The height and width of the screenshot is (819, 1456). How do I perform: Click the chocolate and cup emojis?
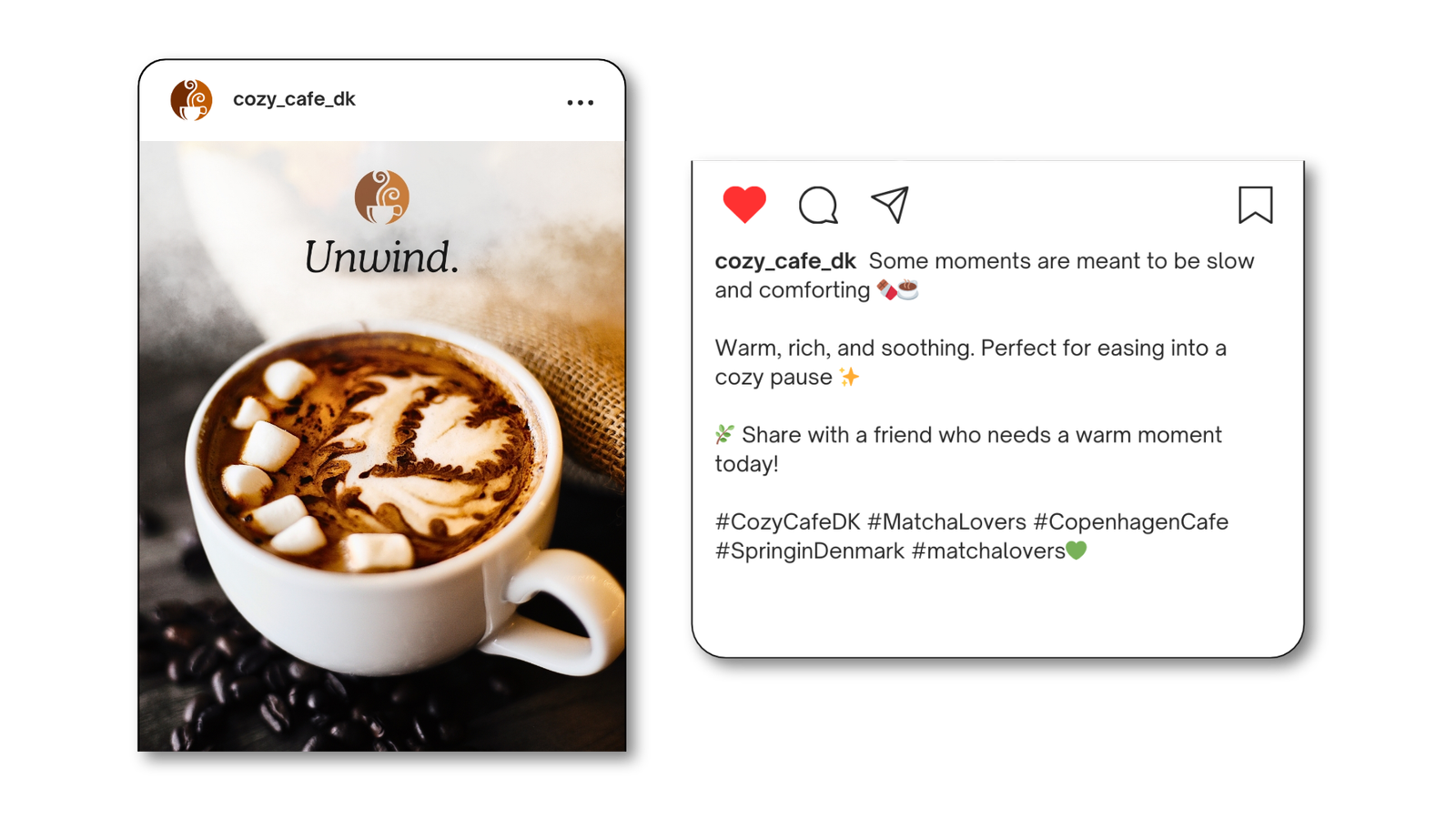(x=897, y=289)
